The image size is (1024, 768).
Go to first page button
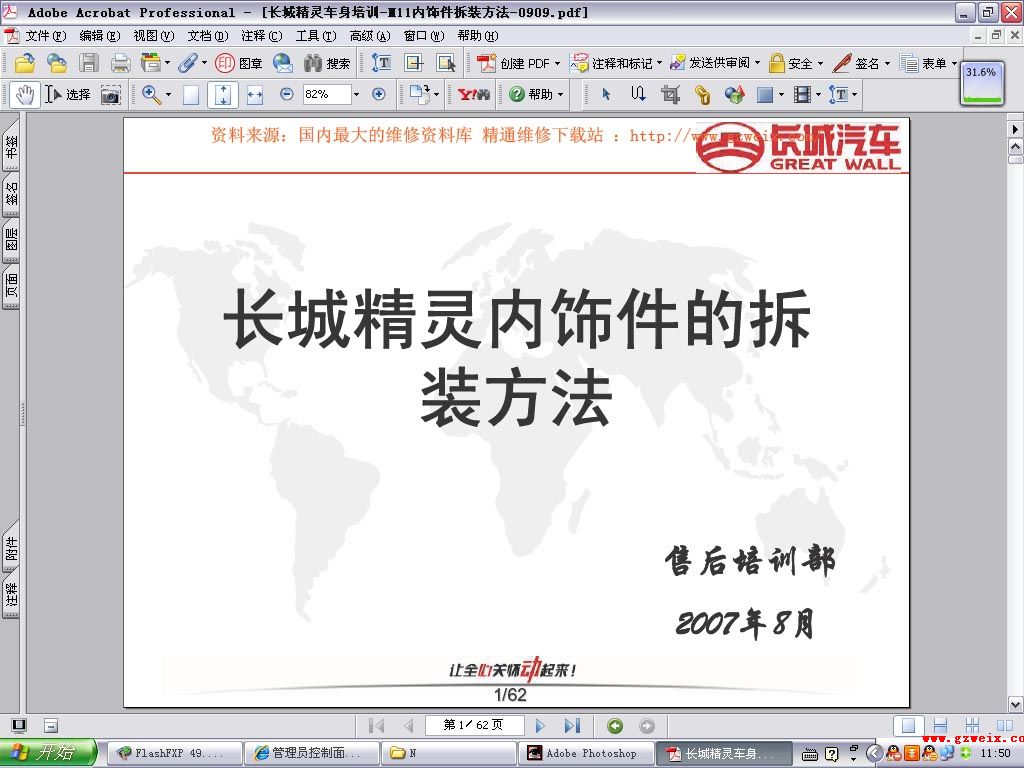coord(376,726)
